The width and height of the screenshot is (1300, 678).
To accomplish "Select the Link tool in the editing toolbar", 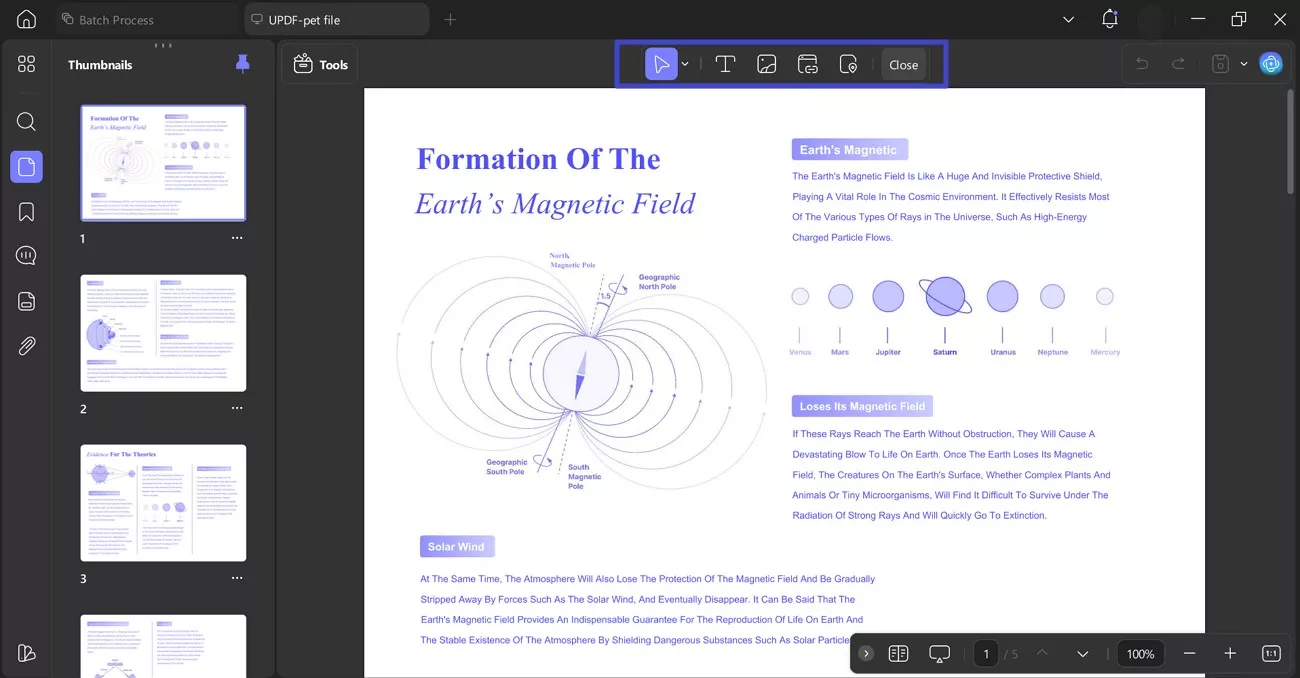I will 807,63.
